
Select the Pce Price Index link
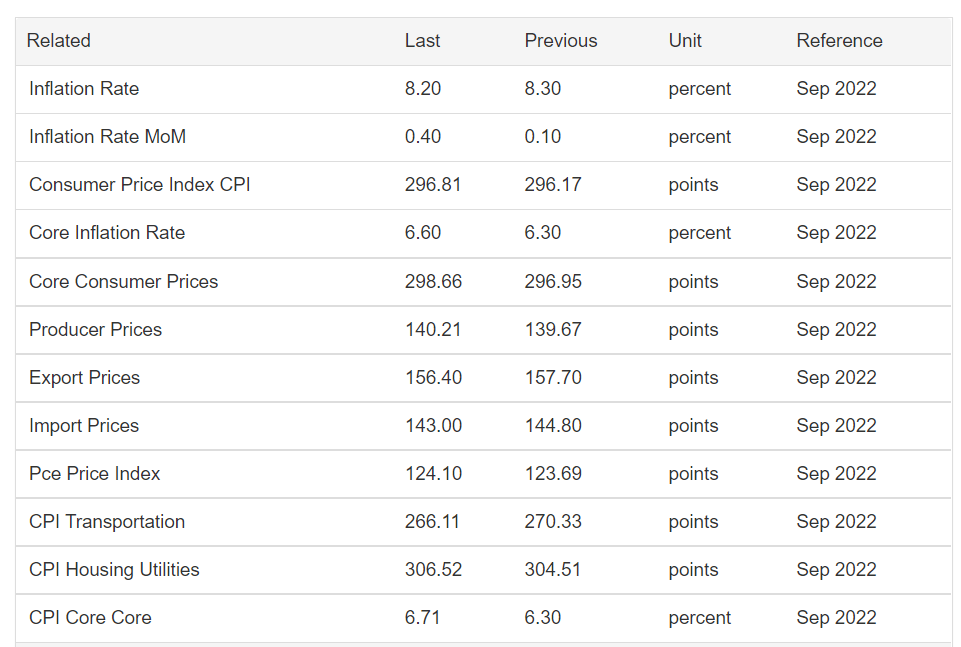pyautogui.click(x=94, y=474)
